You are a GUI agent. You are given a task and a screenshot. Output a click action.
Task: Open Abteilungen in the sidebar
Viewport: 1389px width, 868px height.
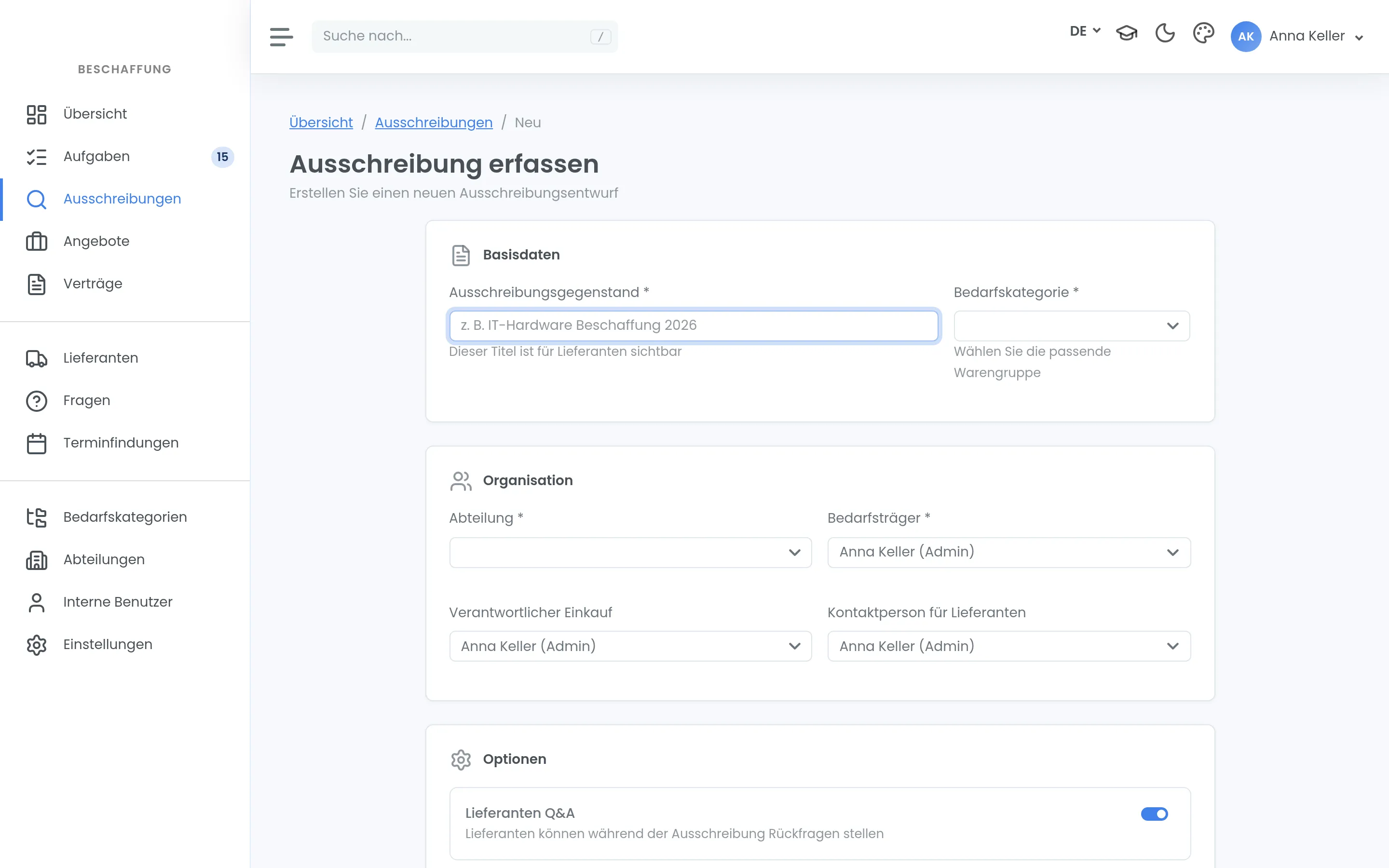tap(125, 560)
